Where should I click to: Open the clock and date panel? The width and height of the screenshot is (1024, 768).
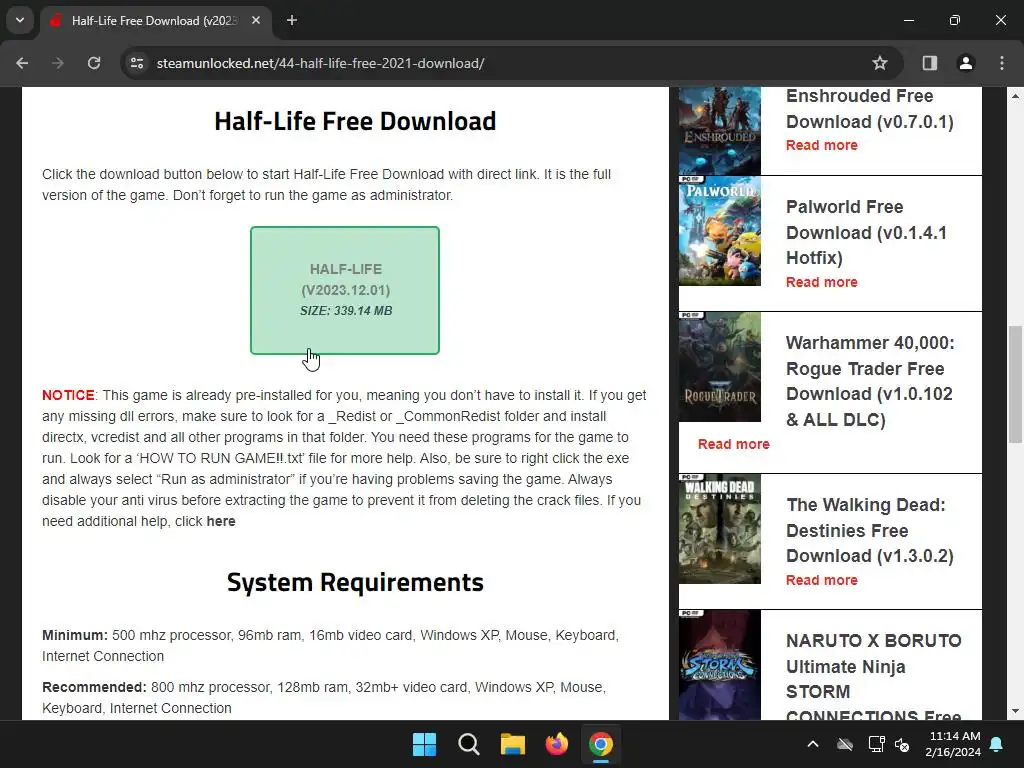(953, 744)
